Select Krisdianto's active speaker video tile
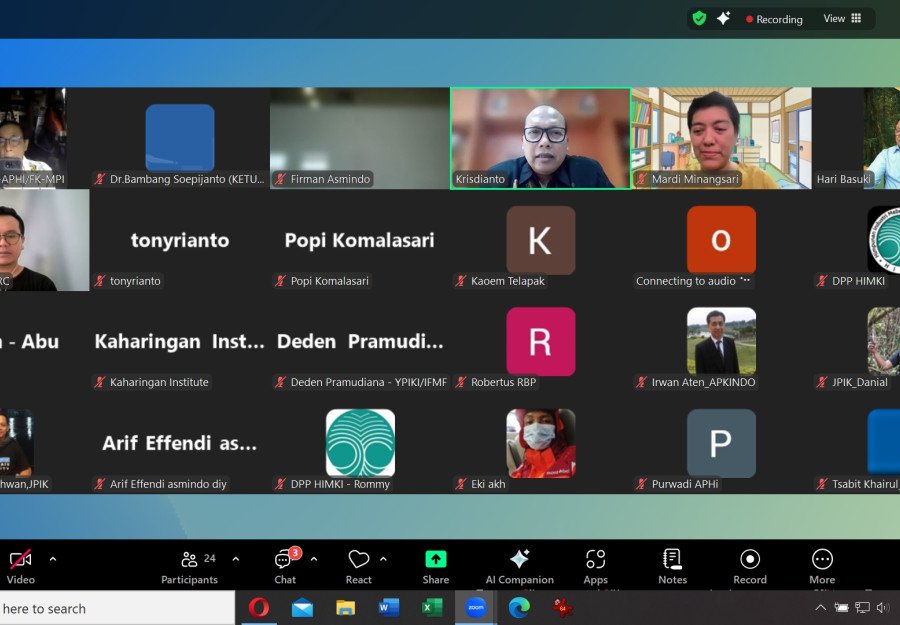The width and height of the screenshot is (900, 625). (x=541, y=138)
